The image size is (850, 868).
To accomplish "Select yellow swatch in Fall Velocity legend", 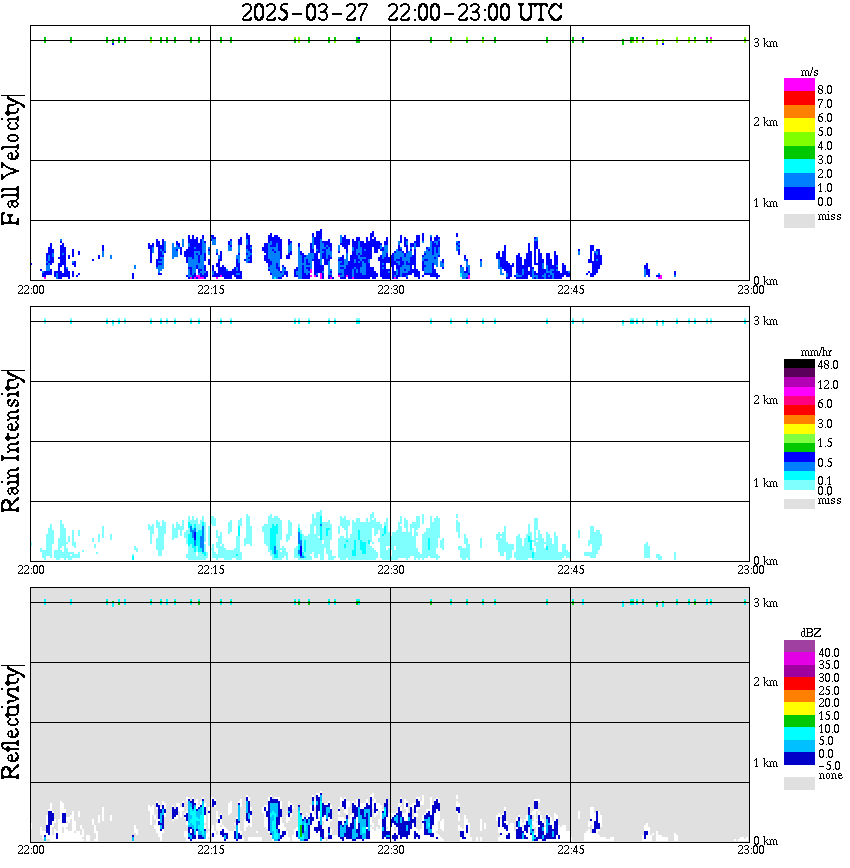I will coord(799,126).
